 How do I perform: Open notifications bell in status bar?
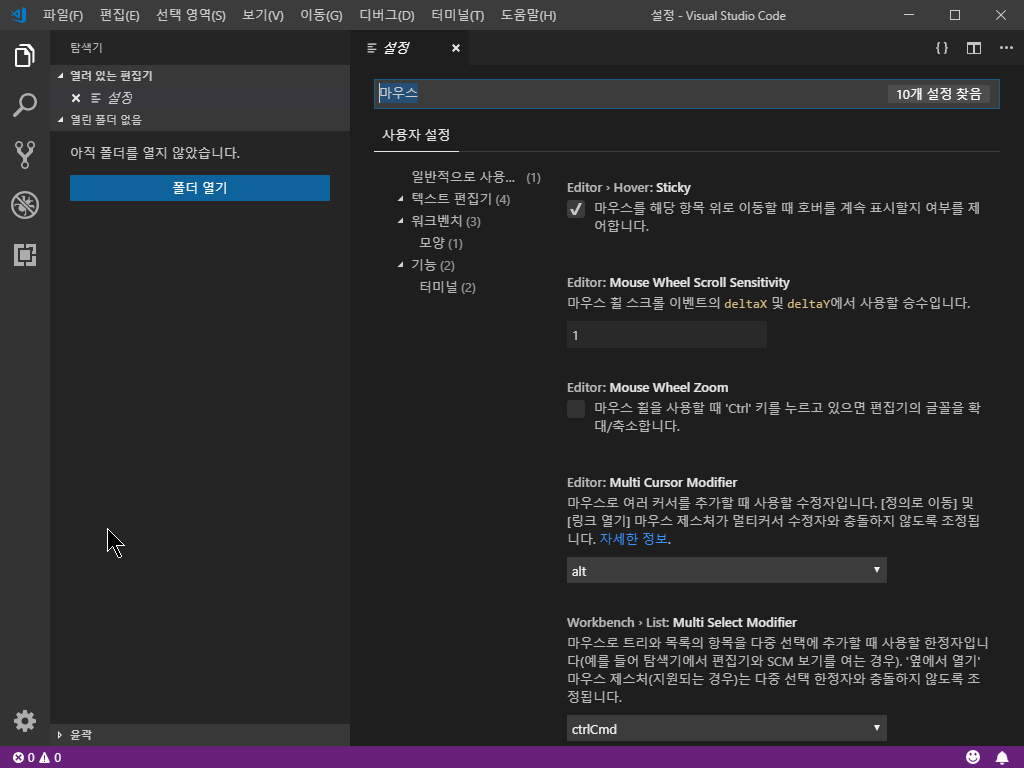click(x=1002, y=757)
